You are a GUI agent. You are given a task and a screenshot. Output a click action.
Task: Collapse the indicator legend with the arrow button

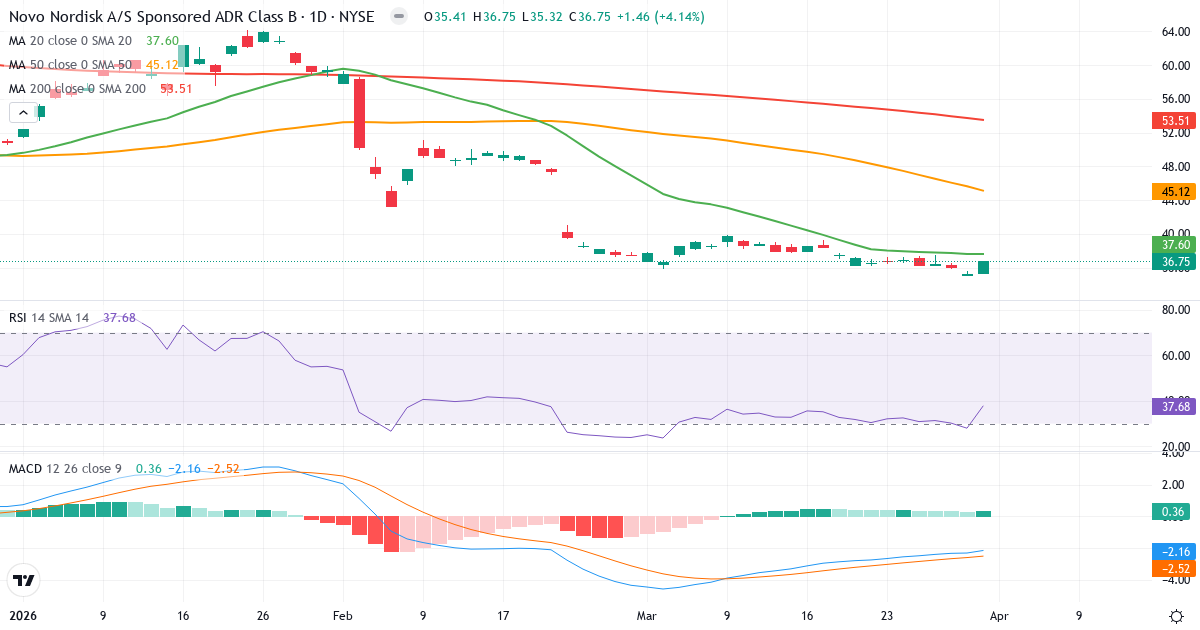tap(23, 112)
